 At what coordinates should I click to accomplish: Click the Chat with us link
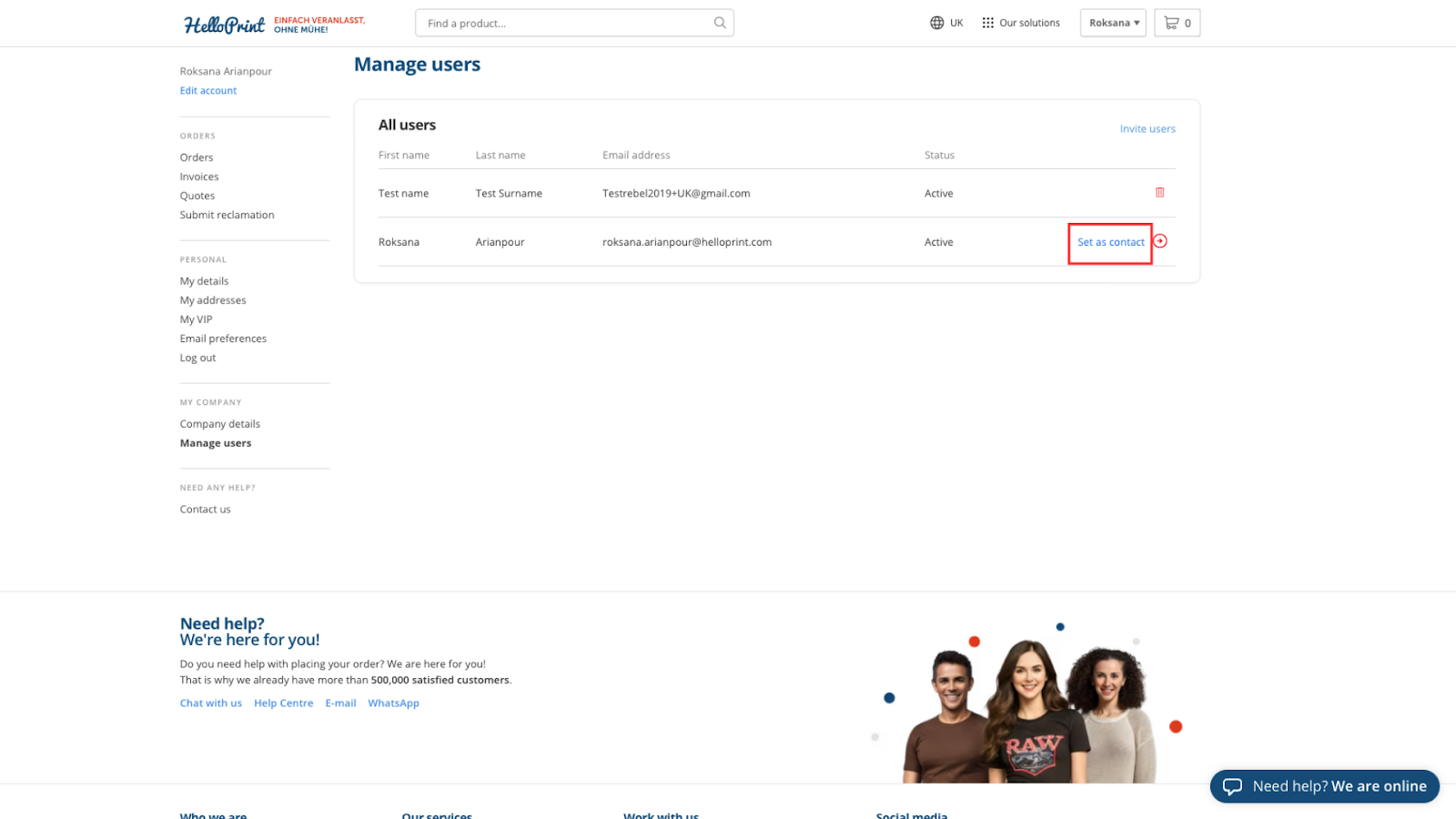[211, 703]
